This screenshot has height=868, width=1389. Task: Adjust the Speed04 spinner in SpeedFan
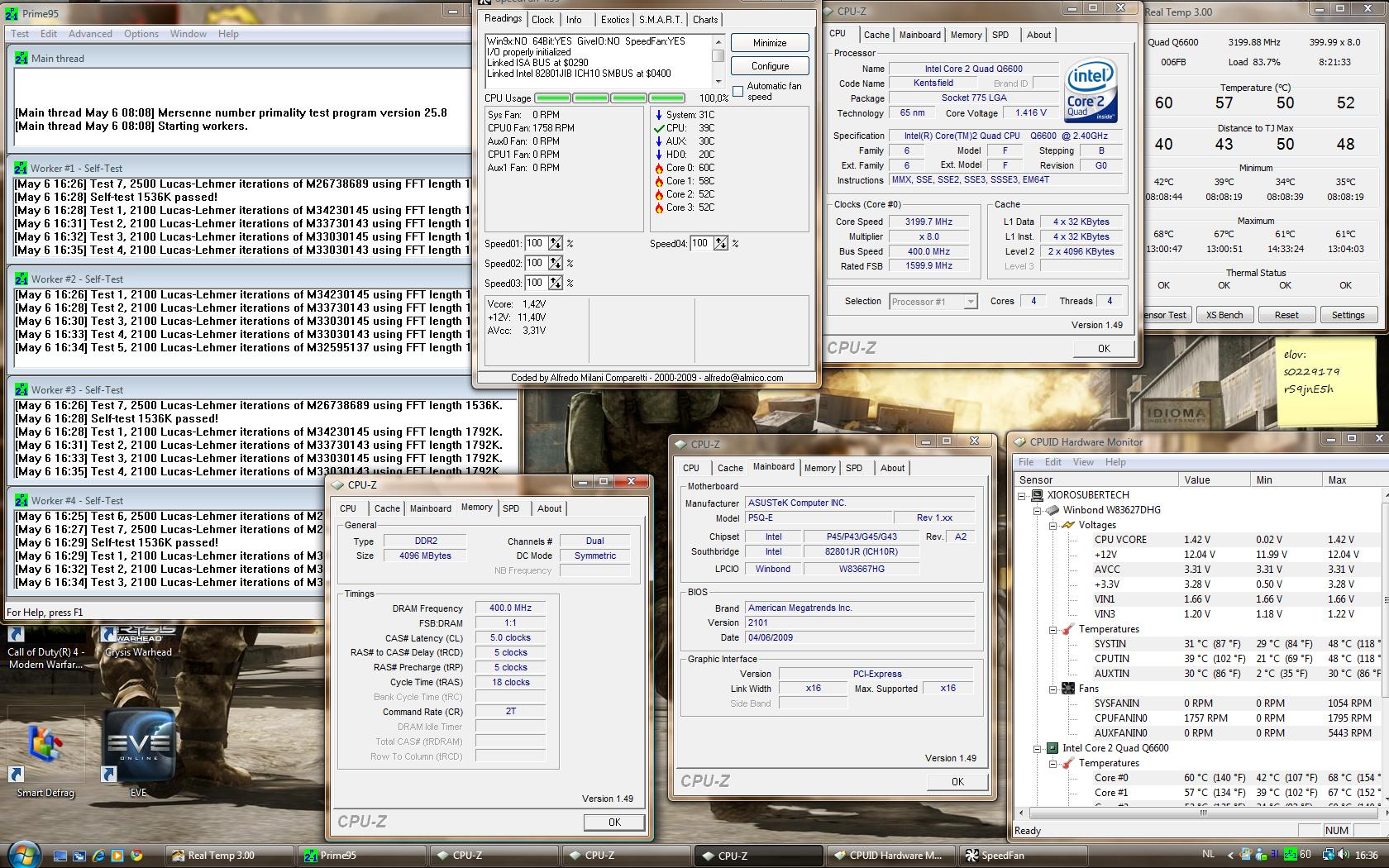721,244
